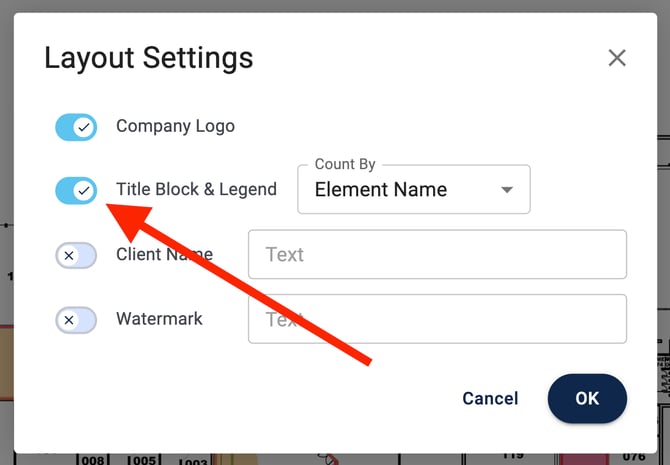Image resolution: width=670 pixels, height=465 pixels.
Task: Click the dropdown arrow beside Element Name
Action: coord(507,190)
